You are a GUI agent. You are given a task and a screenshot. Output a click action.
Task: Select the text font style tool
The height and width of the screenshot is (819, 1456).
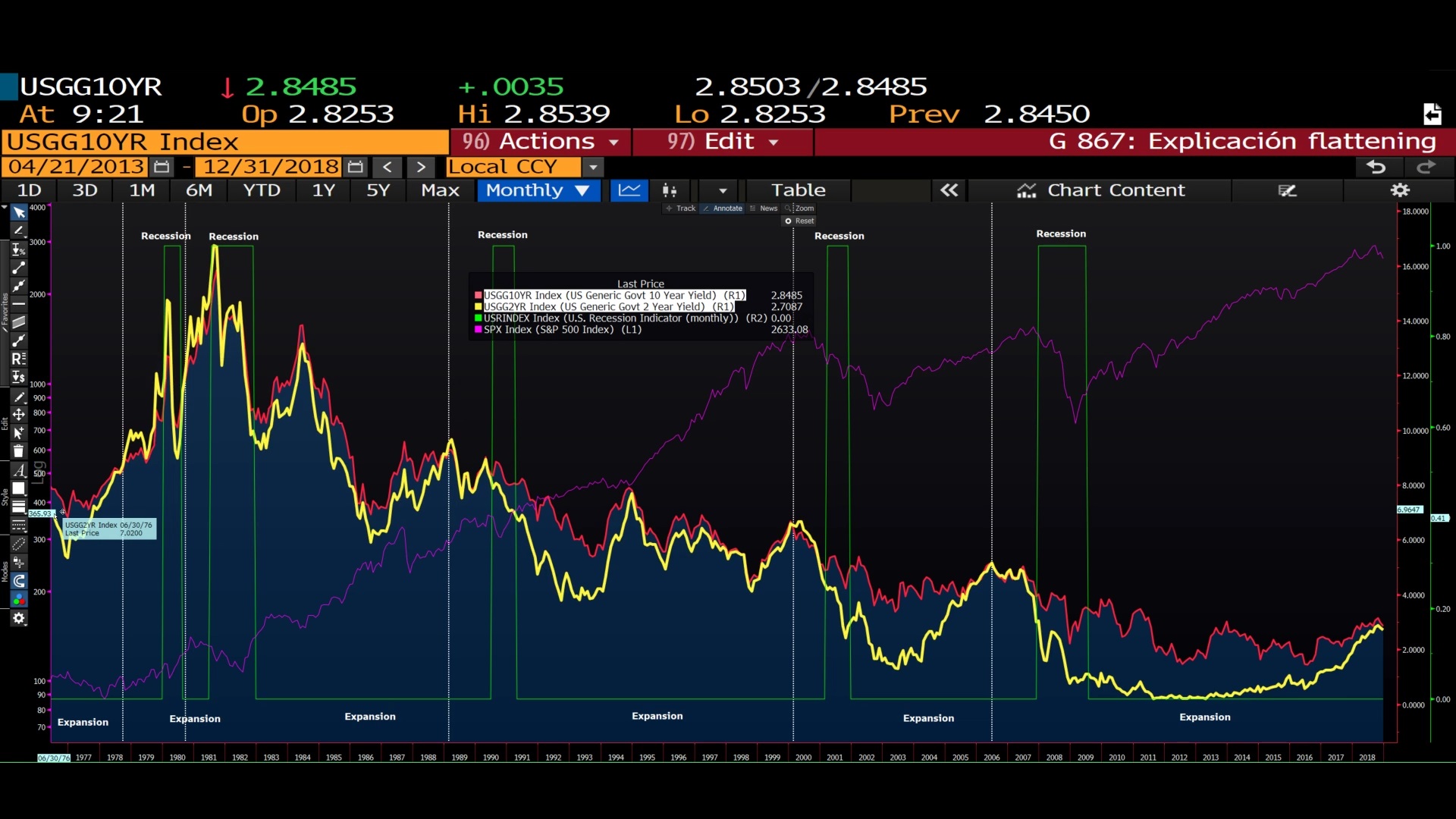(19, 471)
